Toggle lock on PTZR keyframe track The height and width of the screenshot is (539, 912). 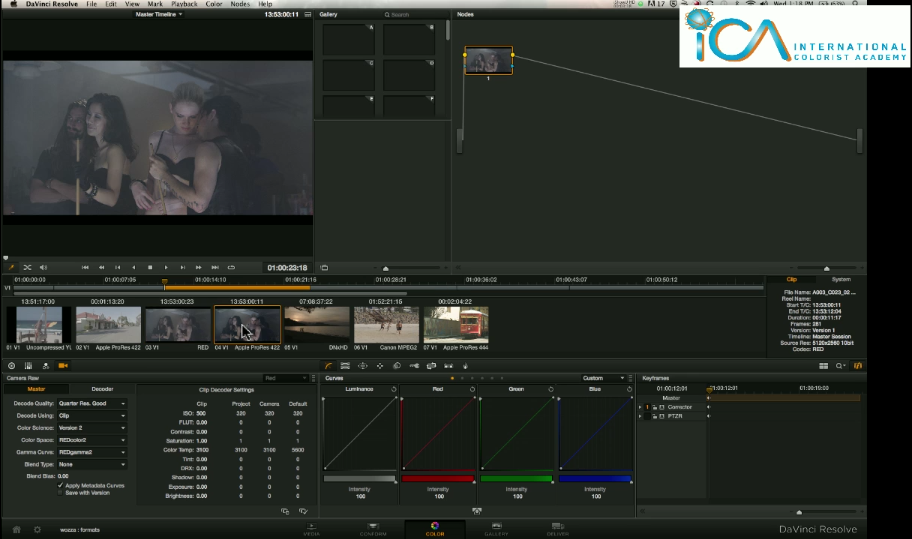pyautogui.click(x=654, y=416)
